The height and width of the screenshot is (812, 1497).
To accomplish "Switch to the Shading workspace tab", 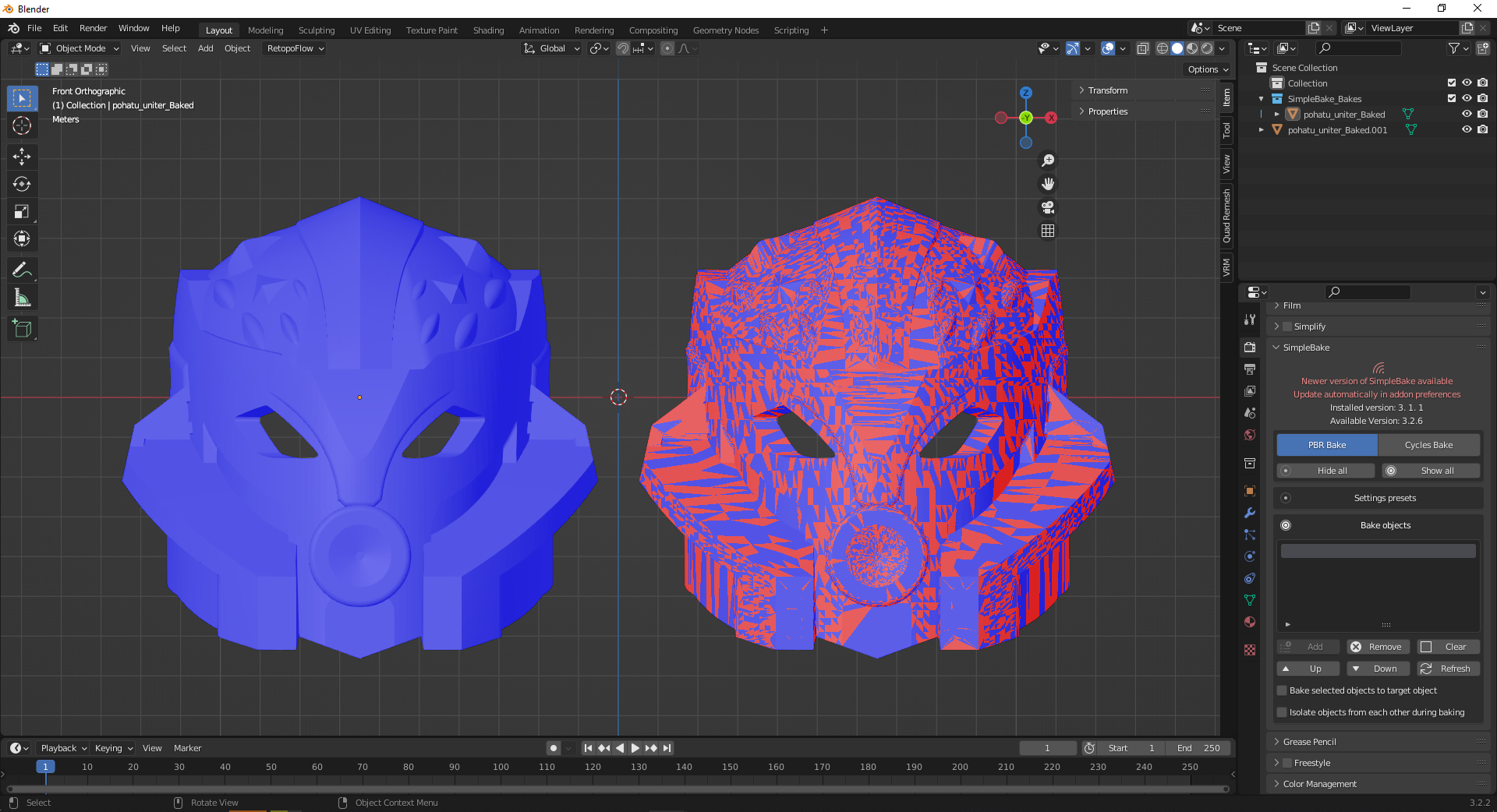I will point(488,30).
